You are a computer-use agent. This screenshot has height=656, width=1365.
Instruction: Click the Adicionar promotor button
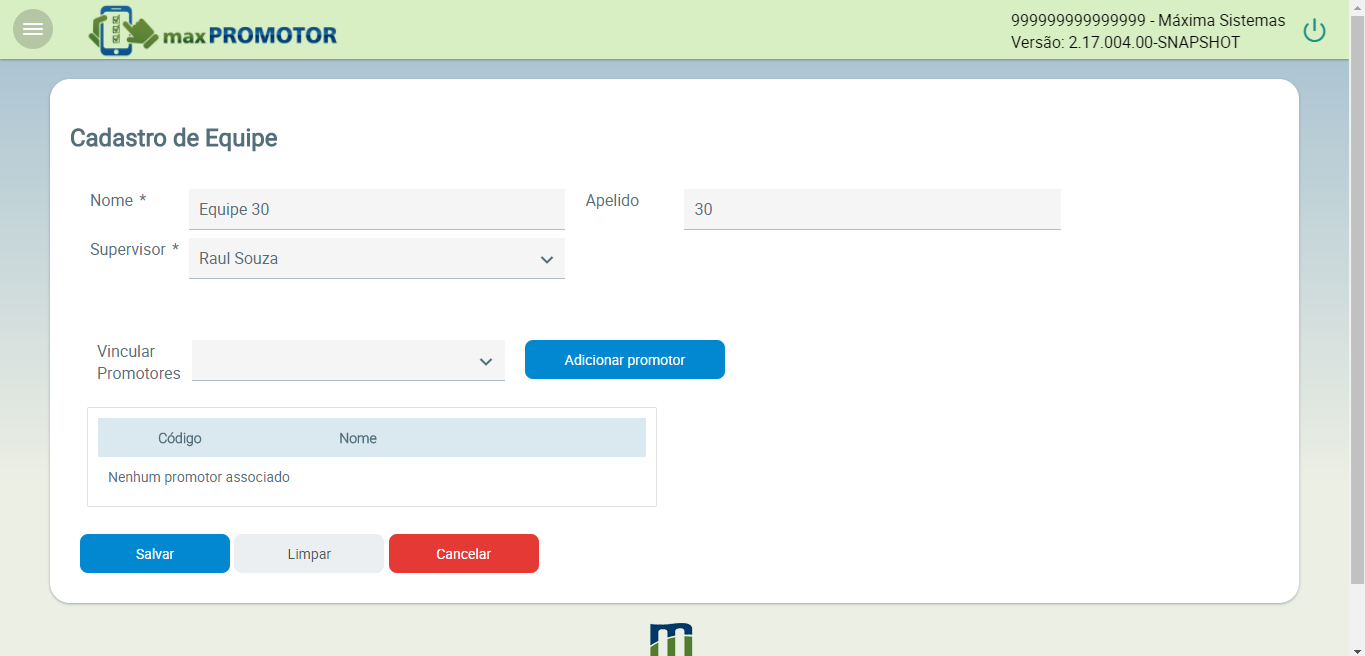click(x=625, y=360)
